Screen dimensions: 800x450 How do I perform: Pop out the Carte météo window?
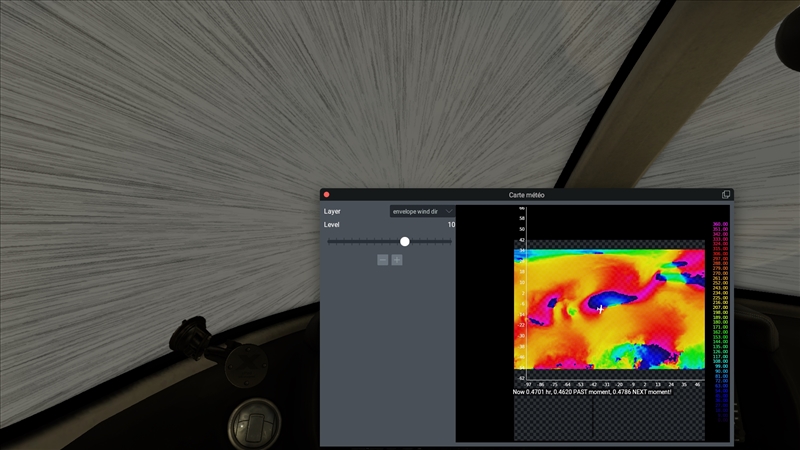click(726, 194)
